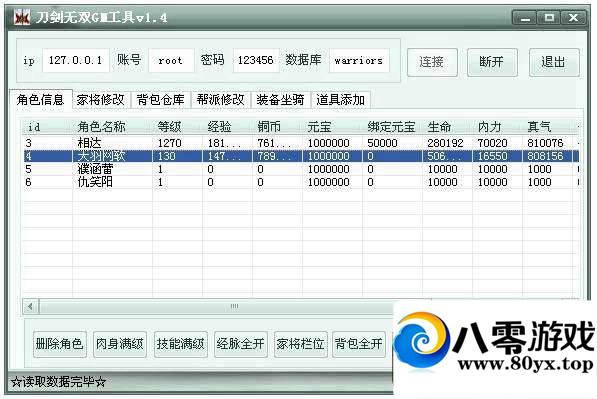597x399 pixels.
Task: Click the 元宝 column header
Action: pos(332,127)
